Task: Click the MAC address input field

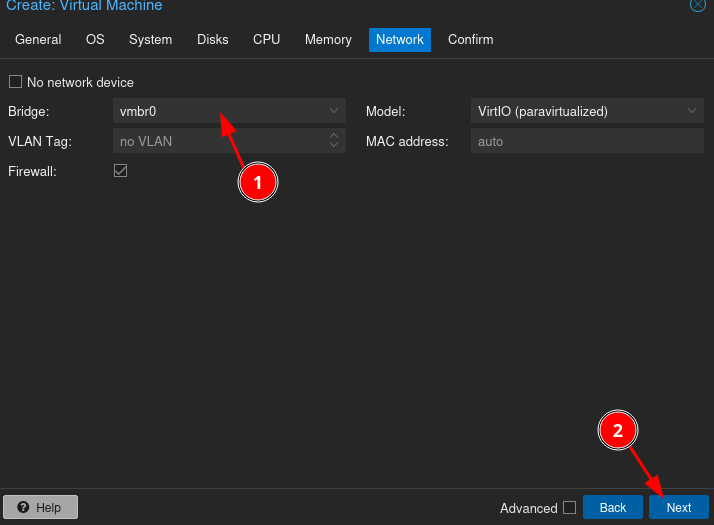Action: tap(587, 141)
